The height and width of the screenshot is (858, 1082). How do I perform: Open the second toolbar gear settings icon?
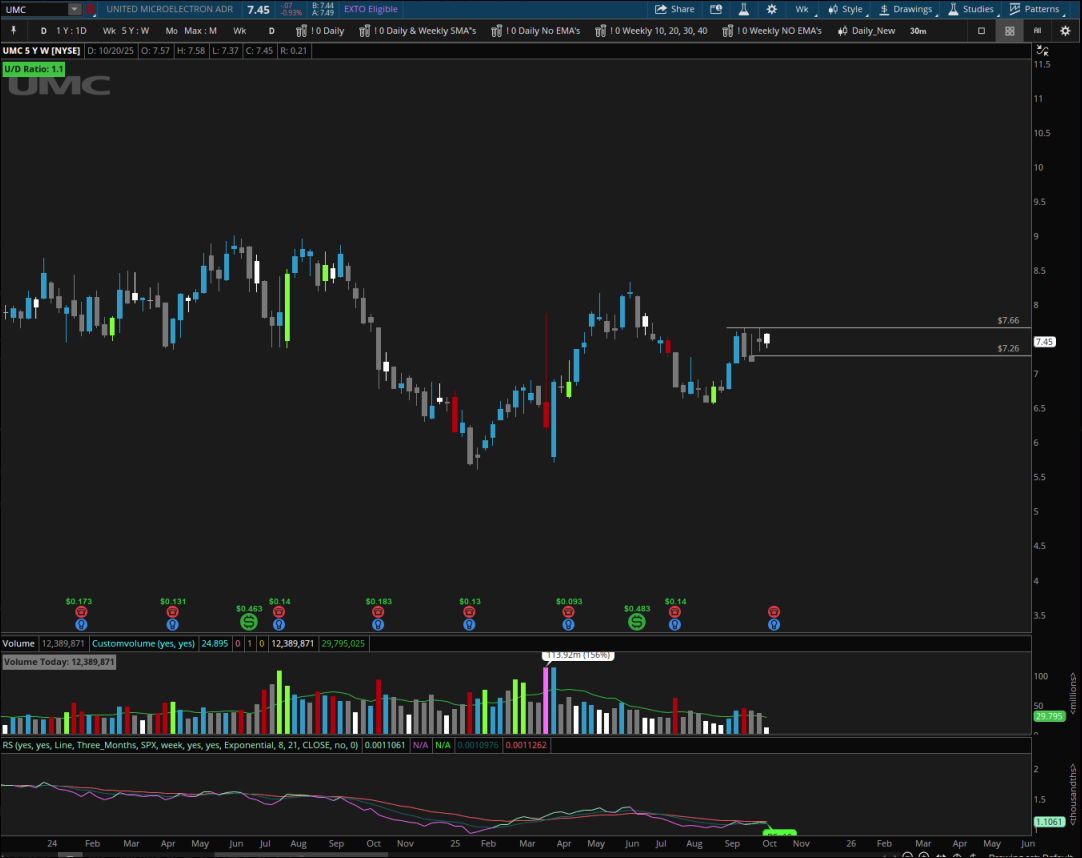click(1065, 31)
